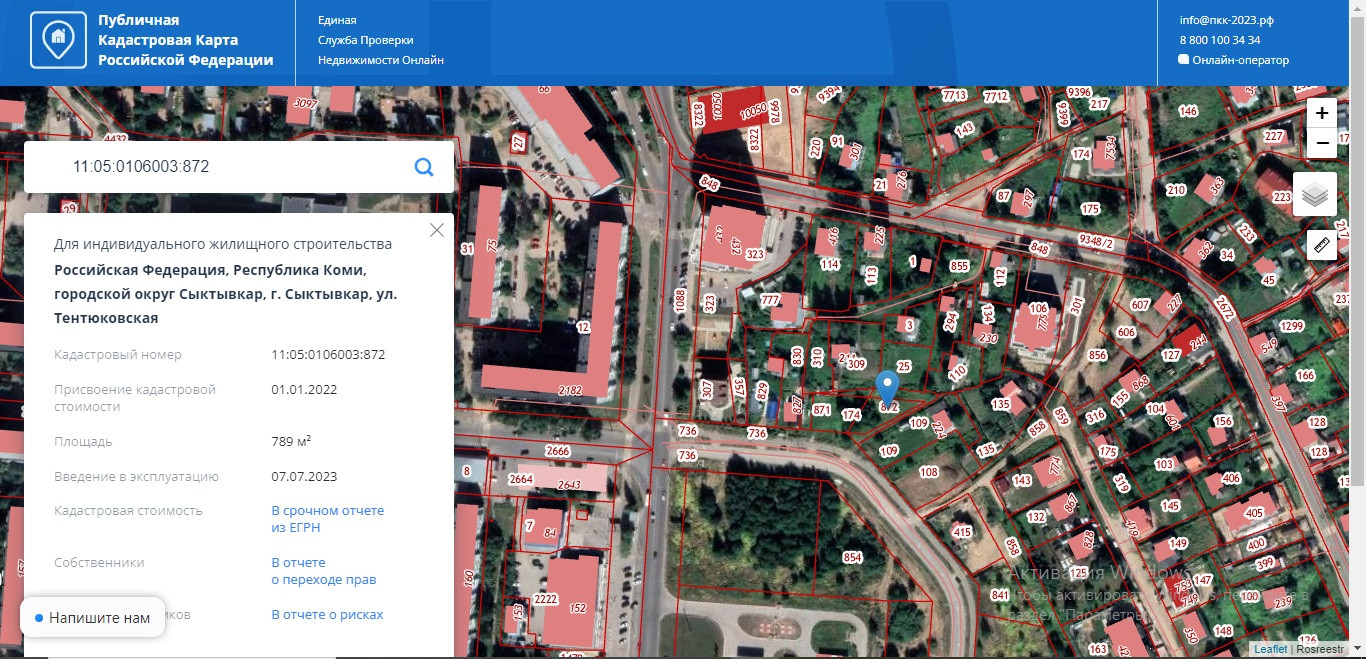The height and width of the screenshot is (659, 1366).
Task: Click the blue location pin marker
Action: 887,387
